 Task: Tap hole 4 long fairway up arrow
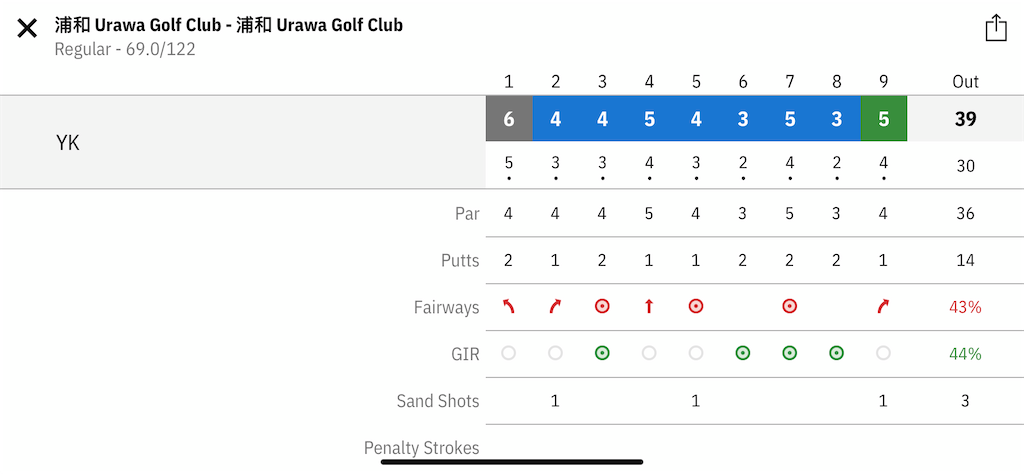click(648, 306)
